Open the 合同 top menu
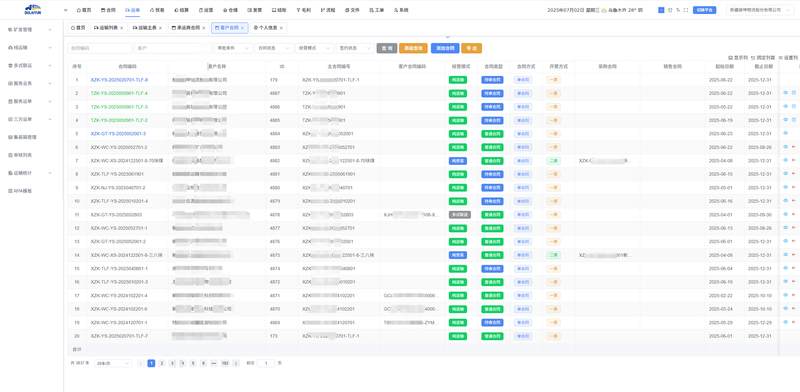Screen dimensions: 800x392 (108, 10)
